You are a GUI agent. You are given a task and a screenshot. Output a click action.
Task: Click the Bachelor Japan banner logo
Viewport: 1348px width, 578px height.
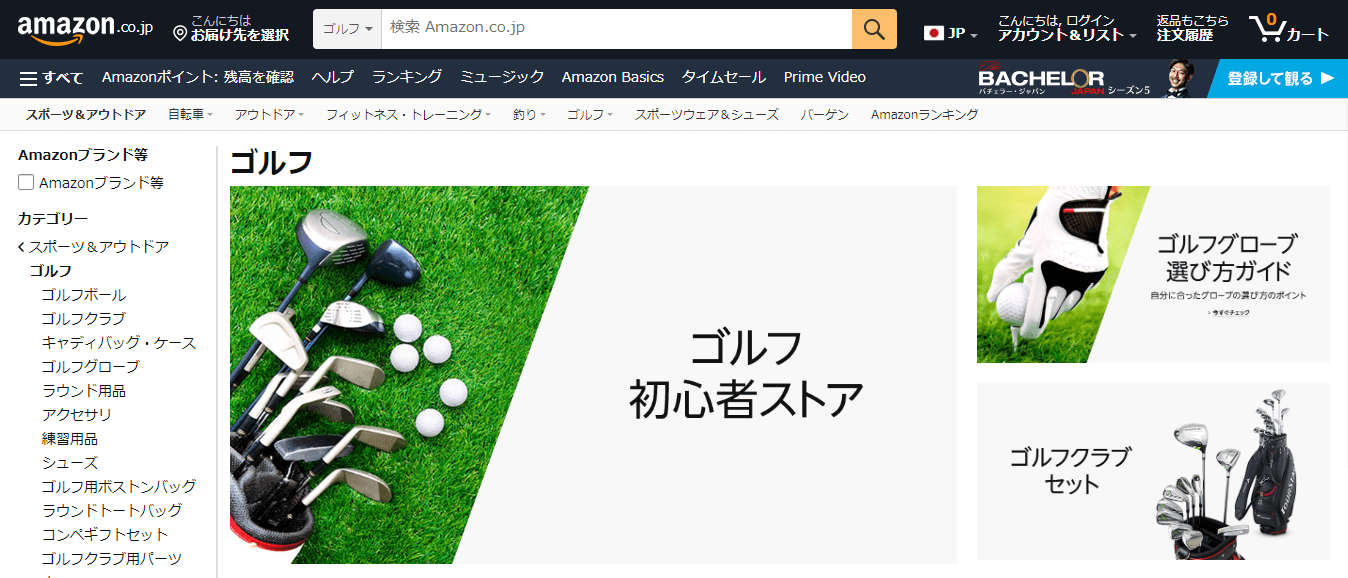[1040, 79]
